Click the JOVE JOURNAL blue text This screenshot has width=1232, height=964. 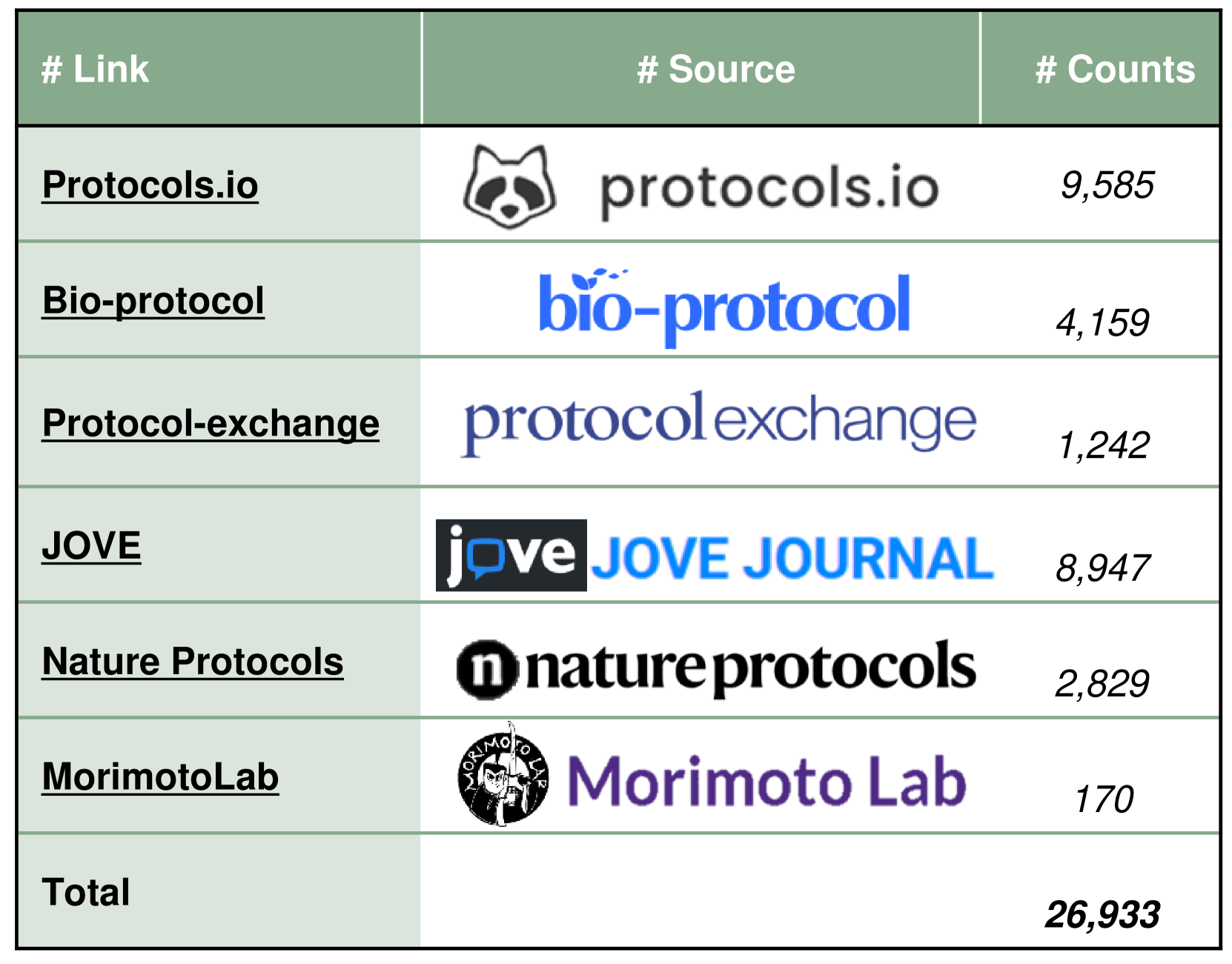pyautogui.click(x=792, y=558)
